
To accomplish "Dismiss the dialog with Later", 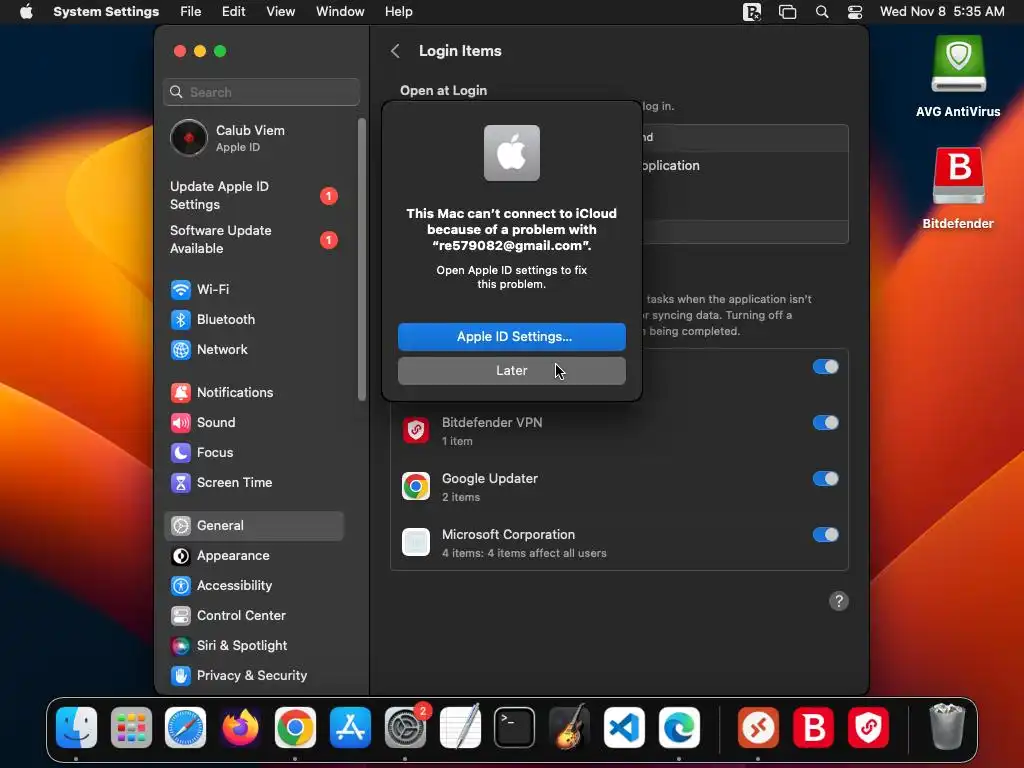I will tap(512, 370).
